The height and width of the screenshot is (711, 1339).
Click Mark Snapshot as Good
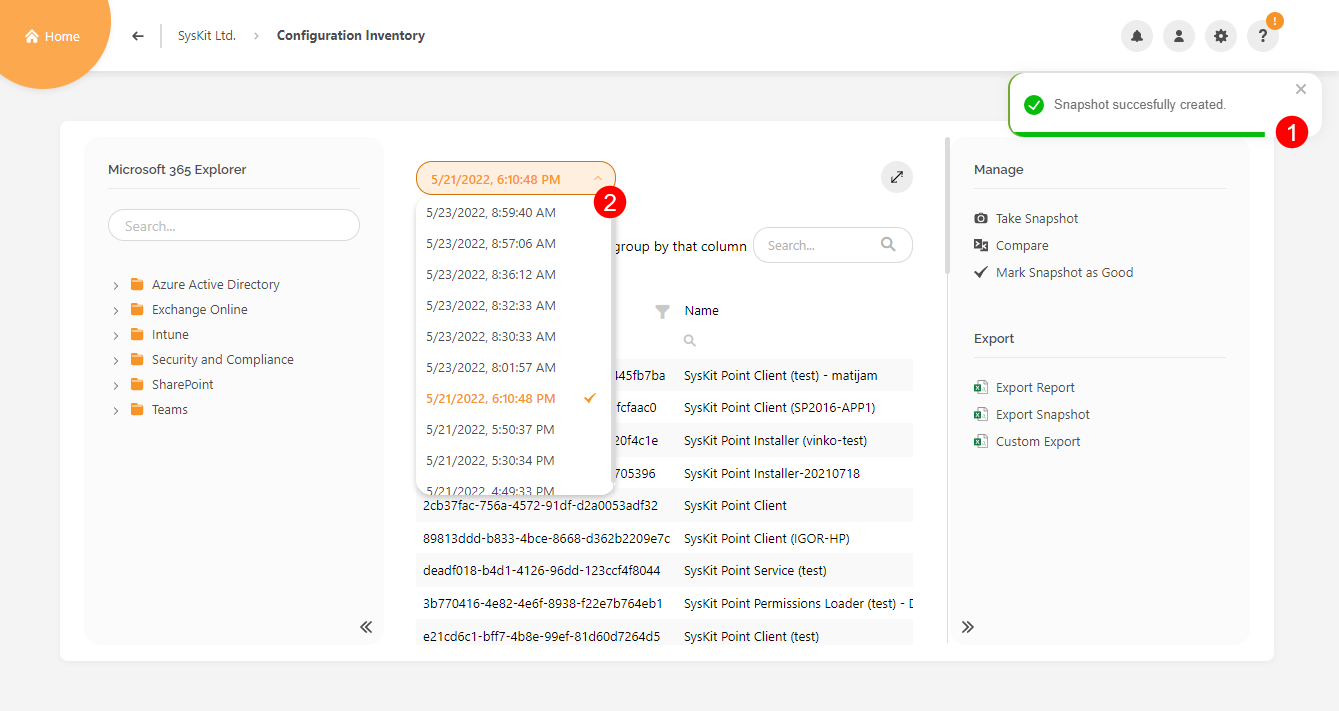(1065, 272)
